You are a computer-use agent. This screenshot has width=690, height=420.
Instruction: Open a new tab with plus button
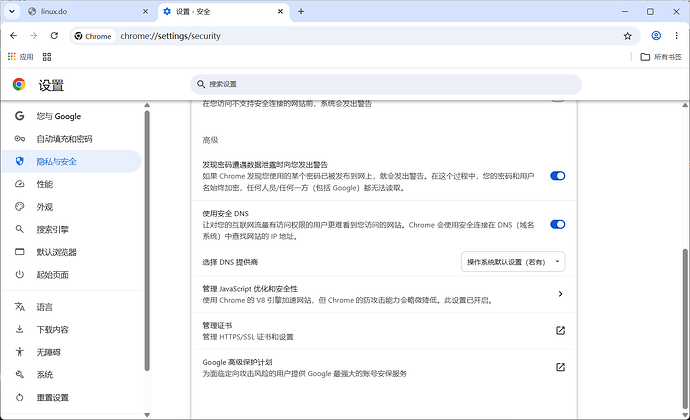pyautogui.click(x=301, y=11)
